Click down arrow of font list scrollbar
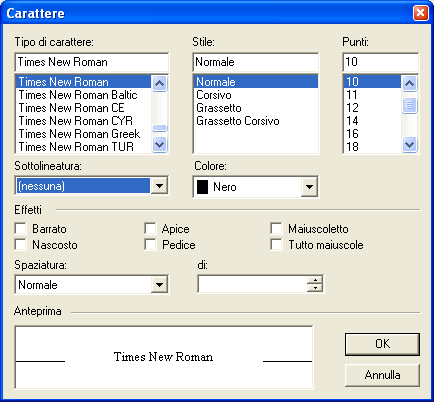 (159, 145)
